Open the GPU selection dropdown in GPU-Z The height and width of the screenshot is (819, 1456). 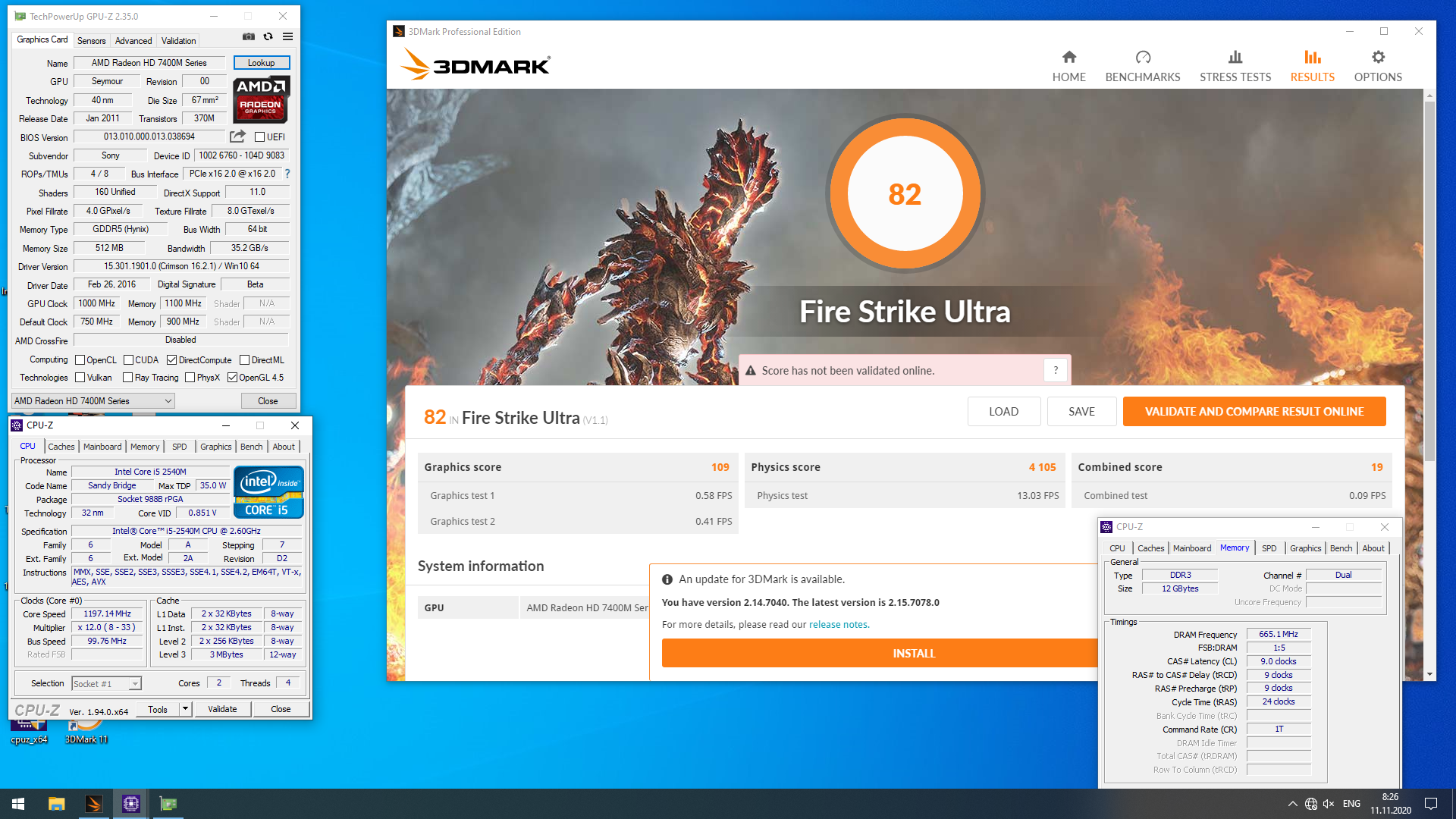93,401
